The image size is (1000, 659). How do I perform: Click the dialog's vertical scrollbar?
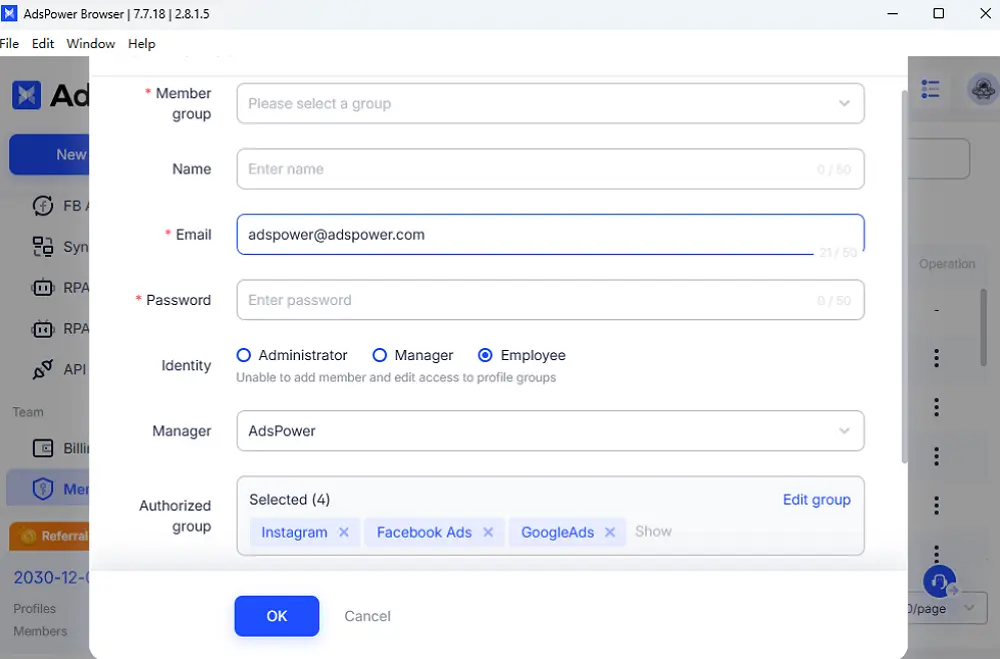pos(903,280)
